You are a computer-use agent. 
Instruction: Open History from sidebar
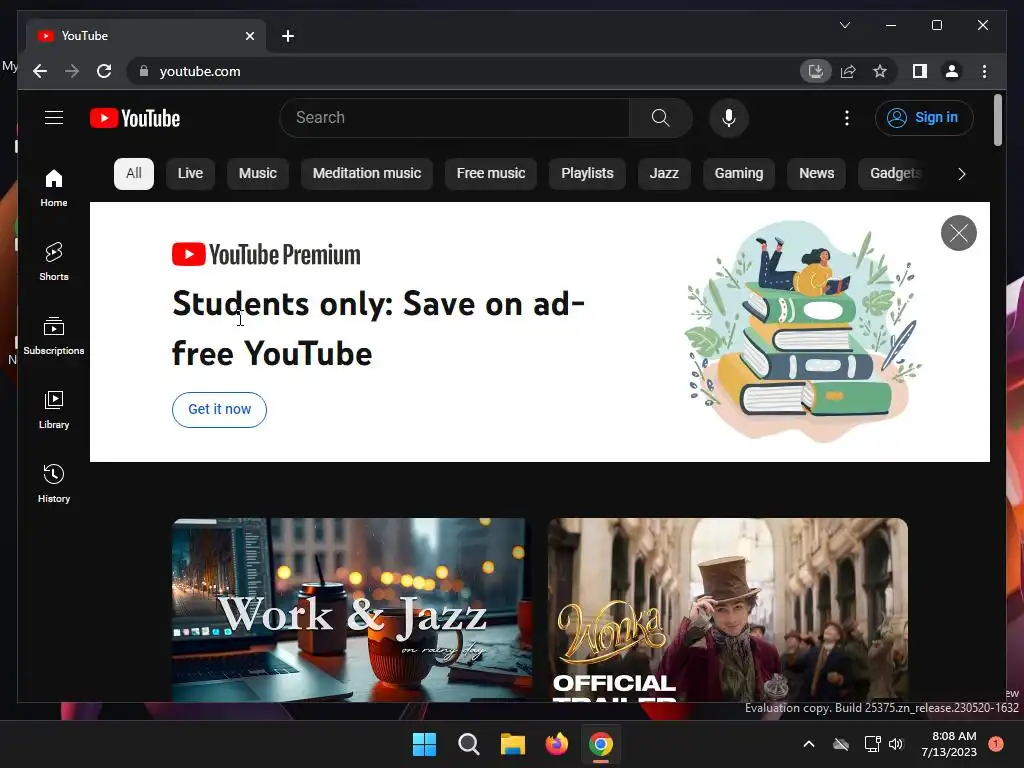click(x=54, y=483)
